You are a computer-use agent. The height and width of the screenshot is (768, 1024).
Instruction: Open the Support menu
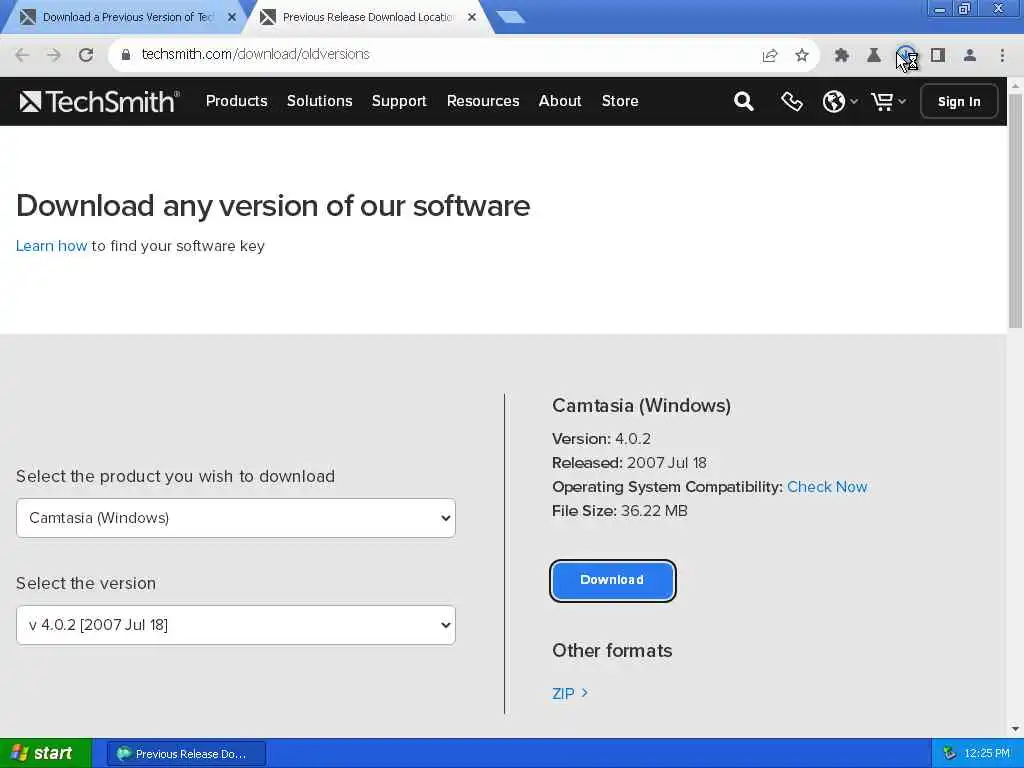click(399, 101)
